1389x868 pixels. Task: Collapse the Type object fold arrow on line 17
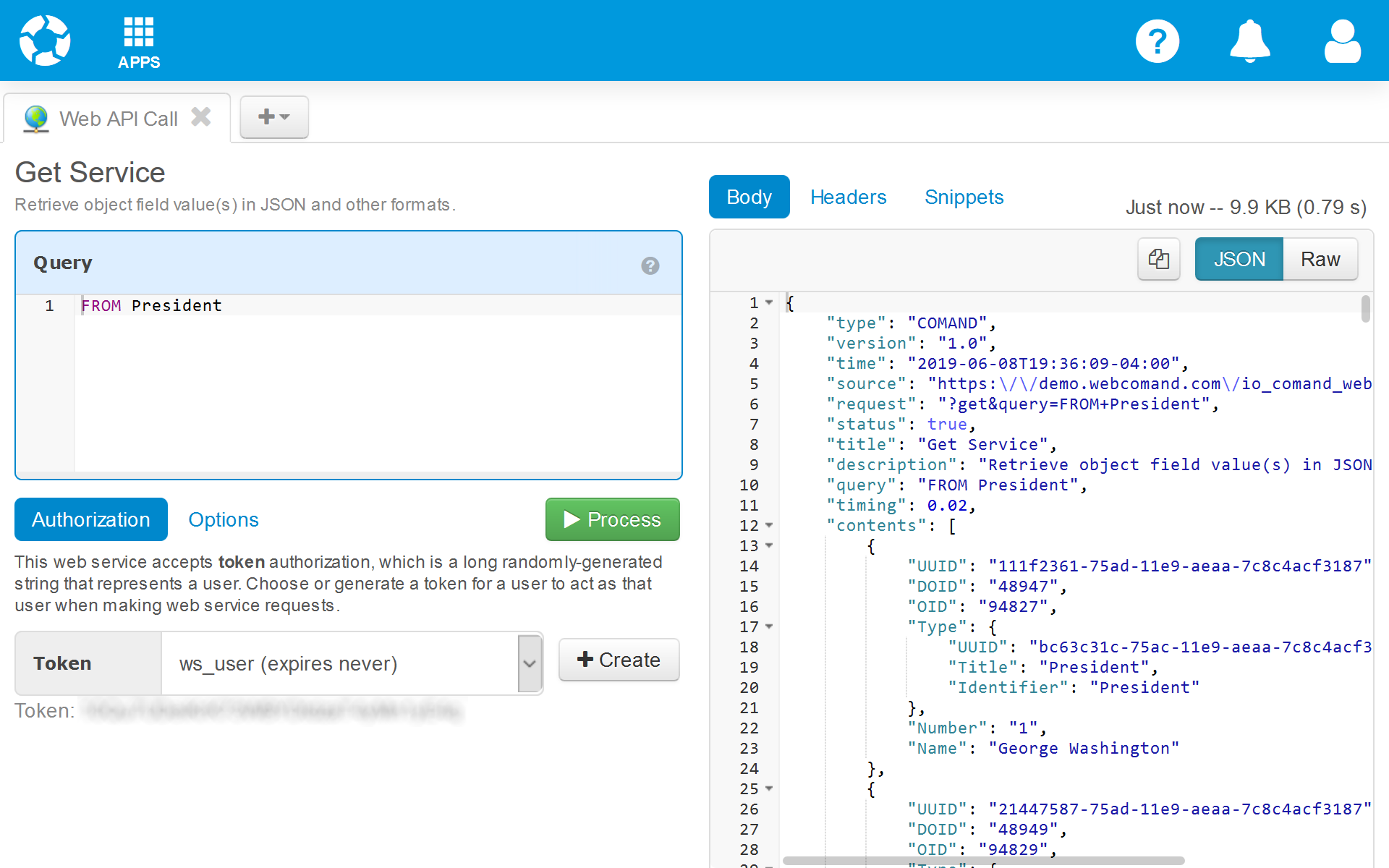[769, 626]
